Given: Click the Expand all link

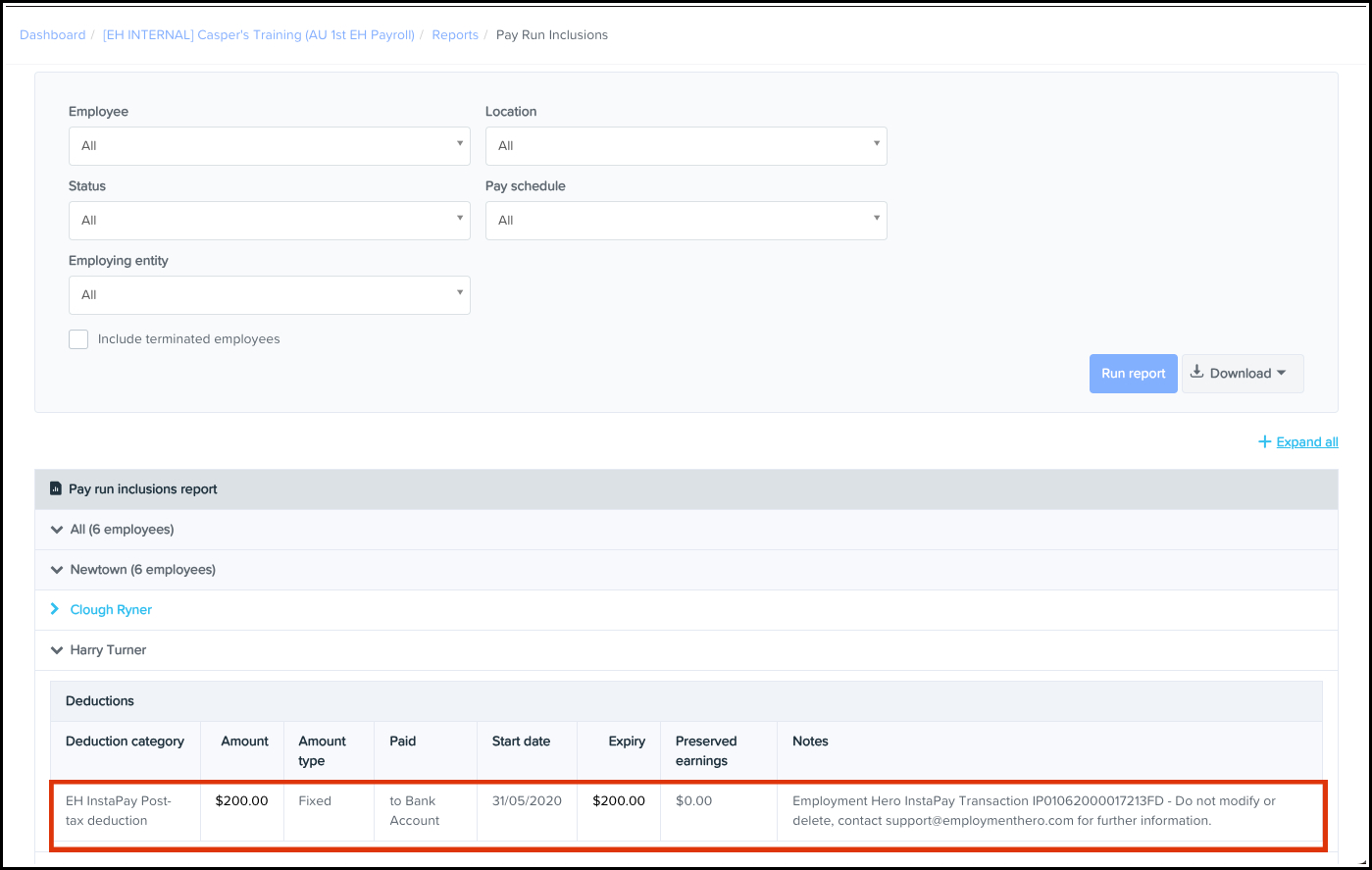Looking at the screenshot, I should [x=1306, y=442].
